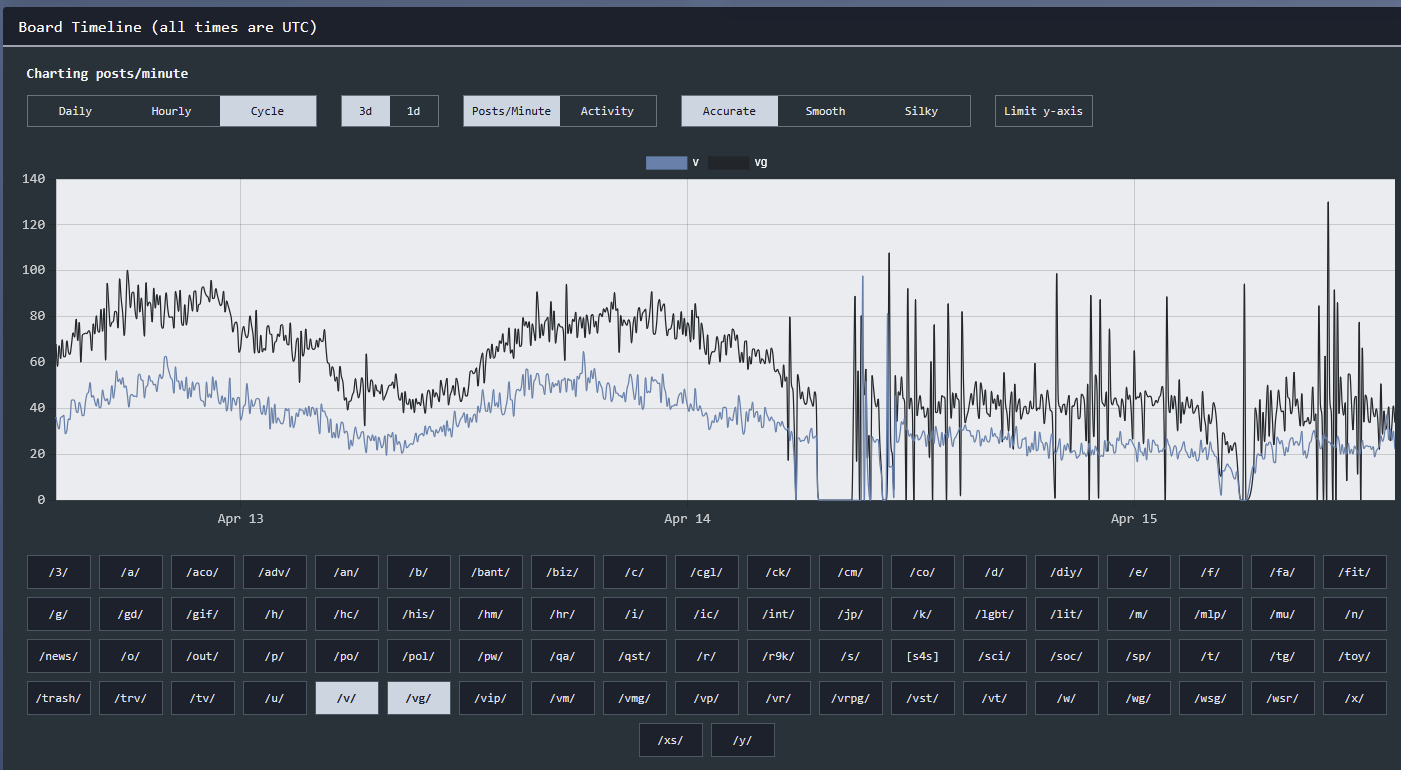Add the /adv/ board to chart
Screen dimensions: 1401x770
pos(275,572)
